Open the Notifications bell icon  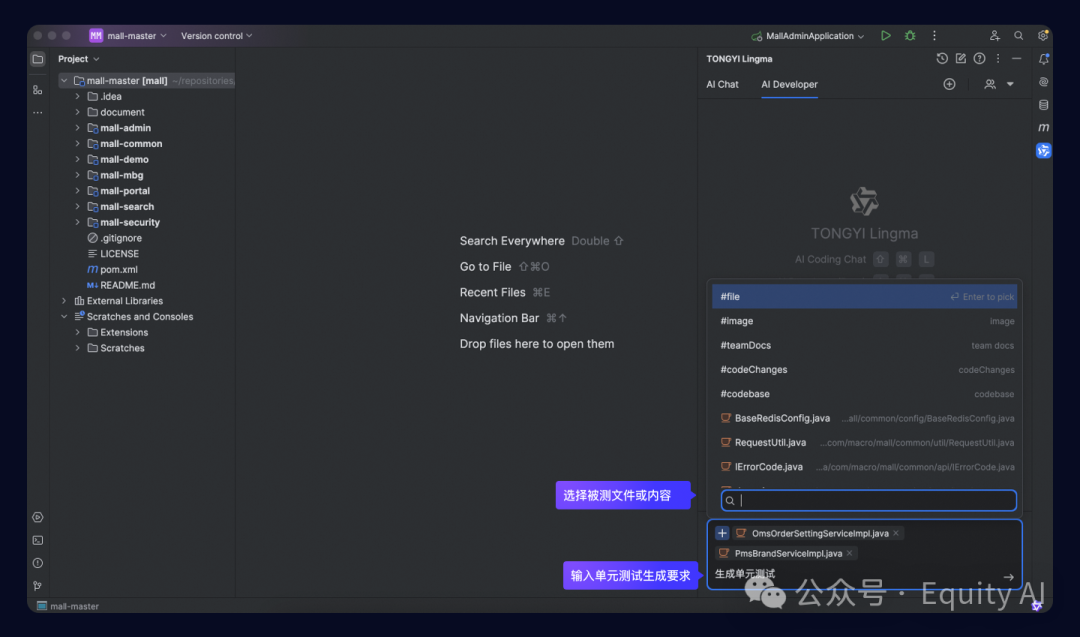tap(1043, 59)
